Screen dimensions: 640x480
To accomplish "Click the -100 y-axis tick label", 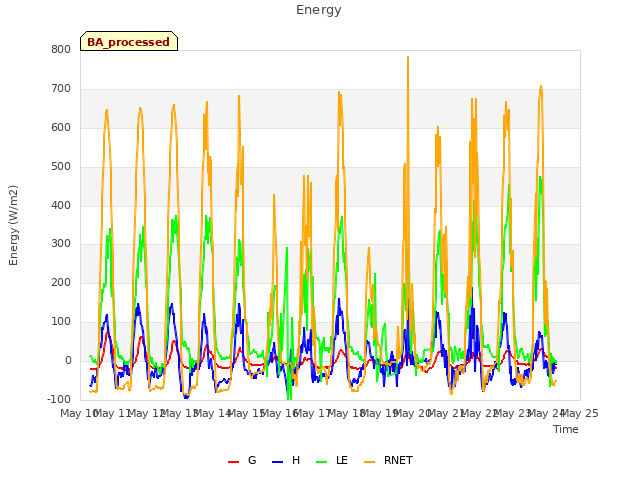I will coord(59,399).
